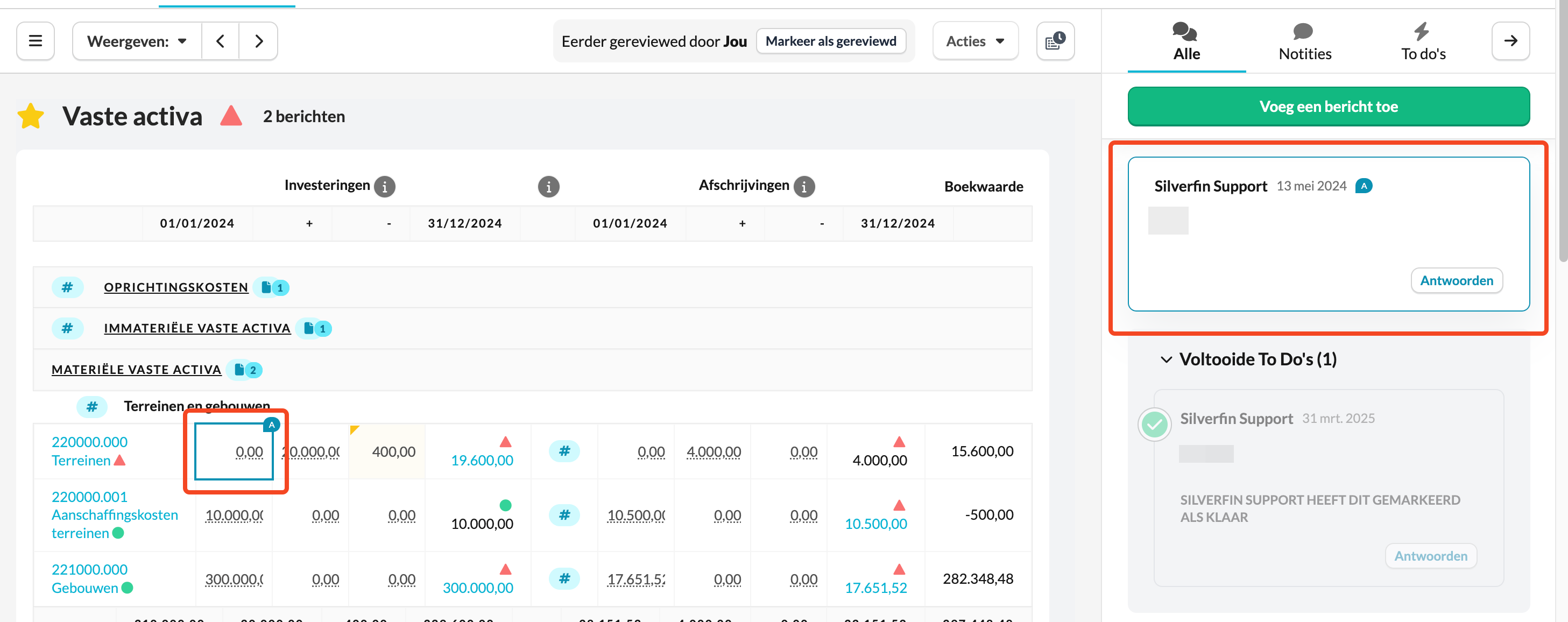The height and width of the screenshot is (622, 1568).
Task: Show info for Afschrijvingen column
Action: 804,186
